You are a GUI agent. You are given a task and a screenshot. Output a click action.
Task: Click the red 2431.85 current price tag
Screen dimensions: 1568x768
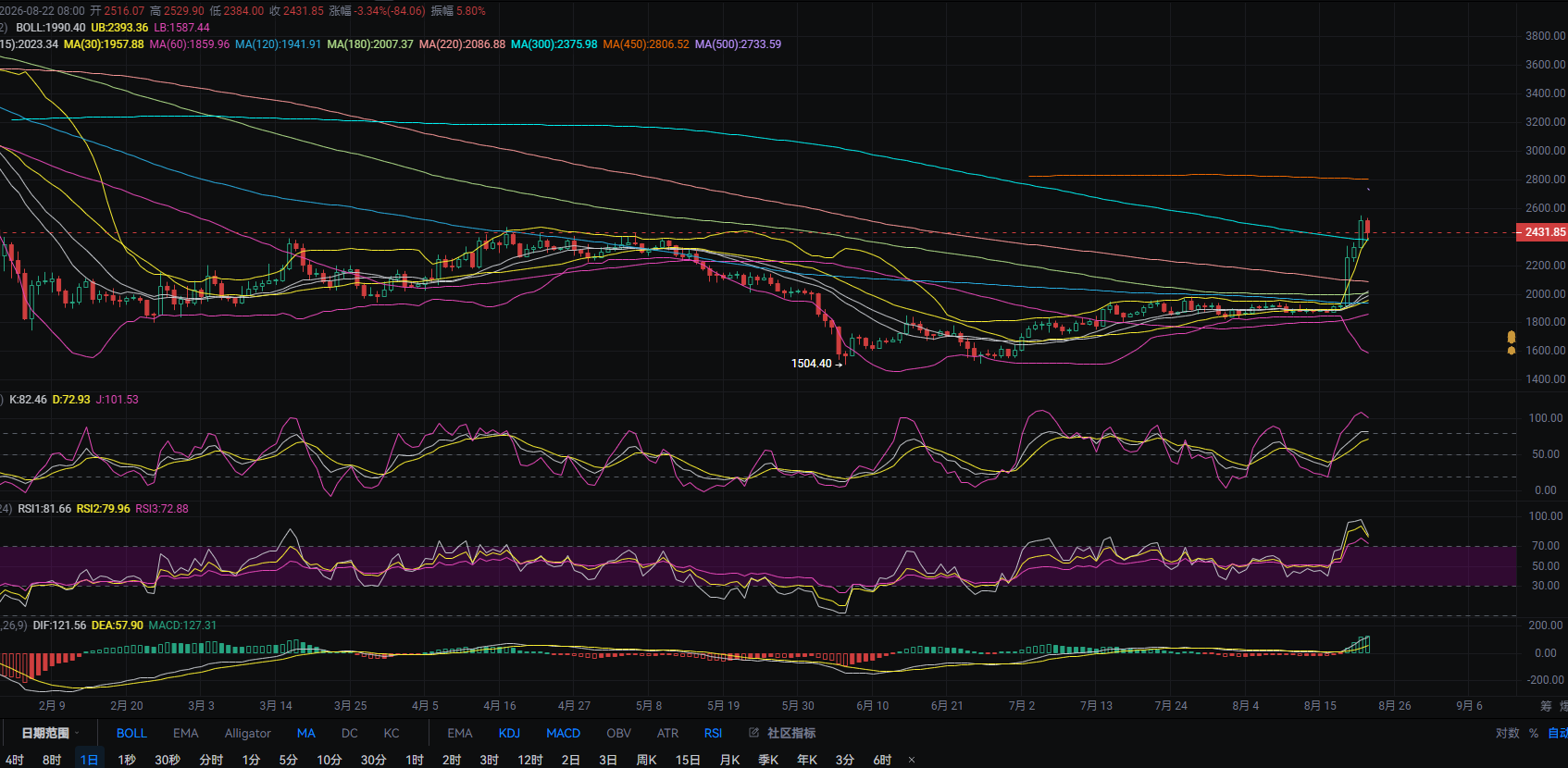tap(1541, 232)
